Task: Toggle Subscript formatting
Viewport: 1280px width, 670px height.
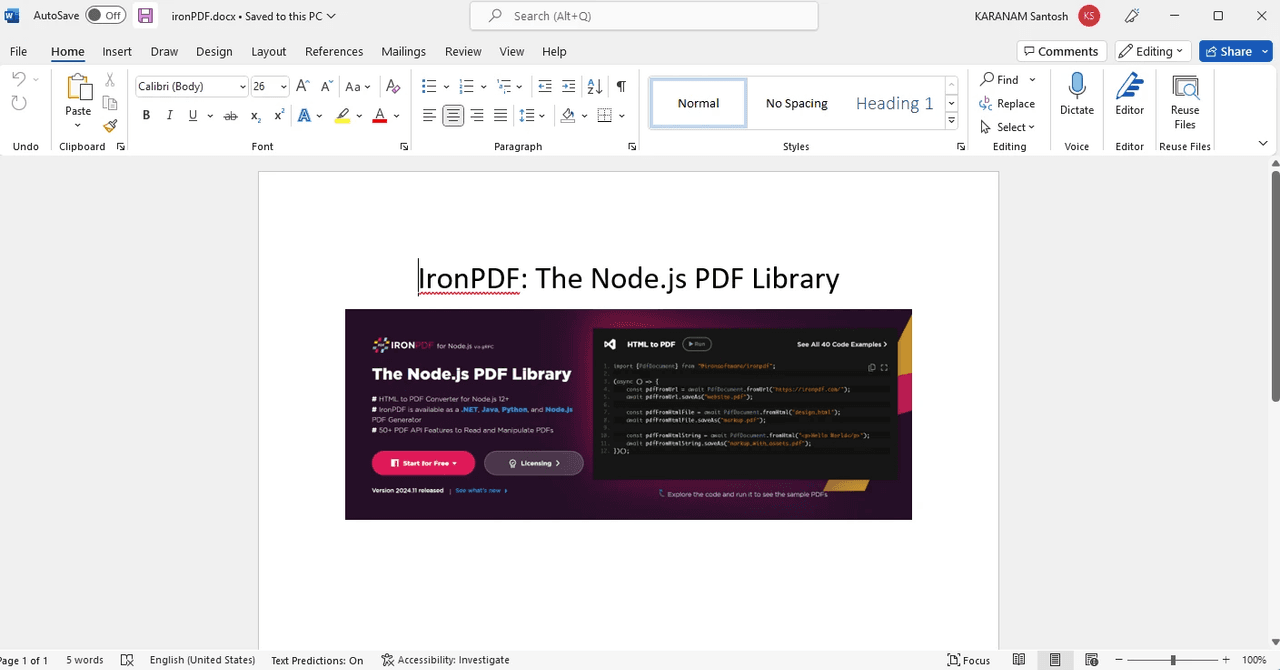Action: point(256,116)
